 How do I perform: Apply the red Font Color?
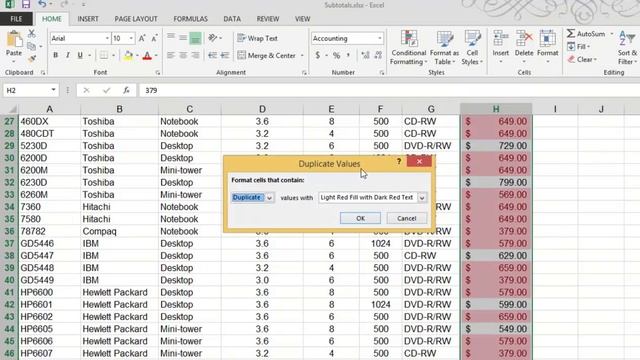point(147,56)
